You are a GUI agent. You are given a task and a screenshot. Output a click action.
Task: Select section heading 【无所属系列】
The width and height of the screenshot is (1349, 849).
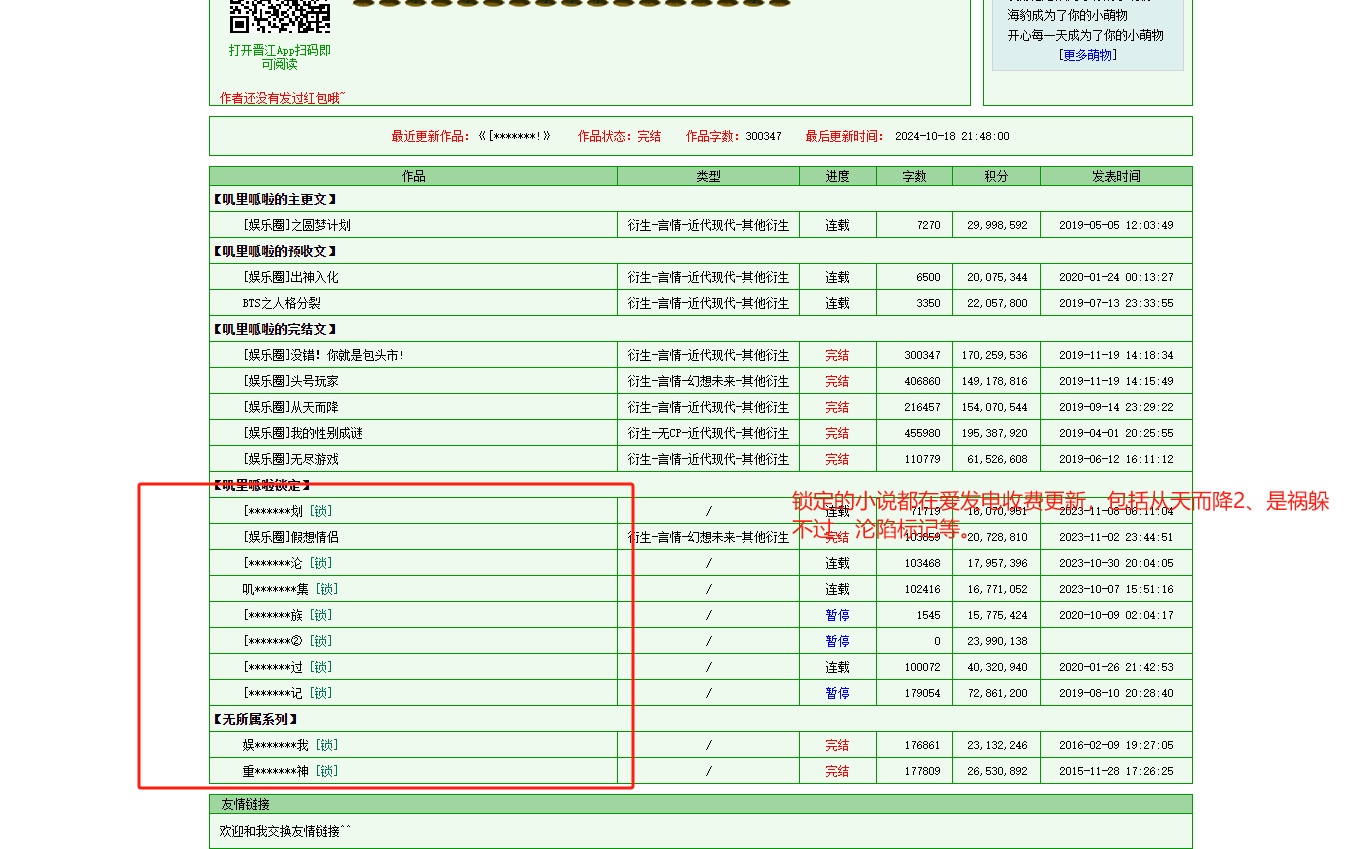[255, 719]
